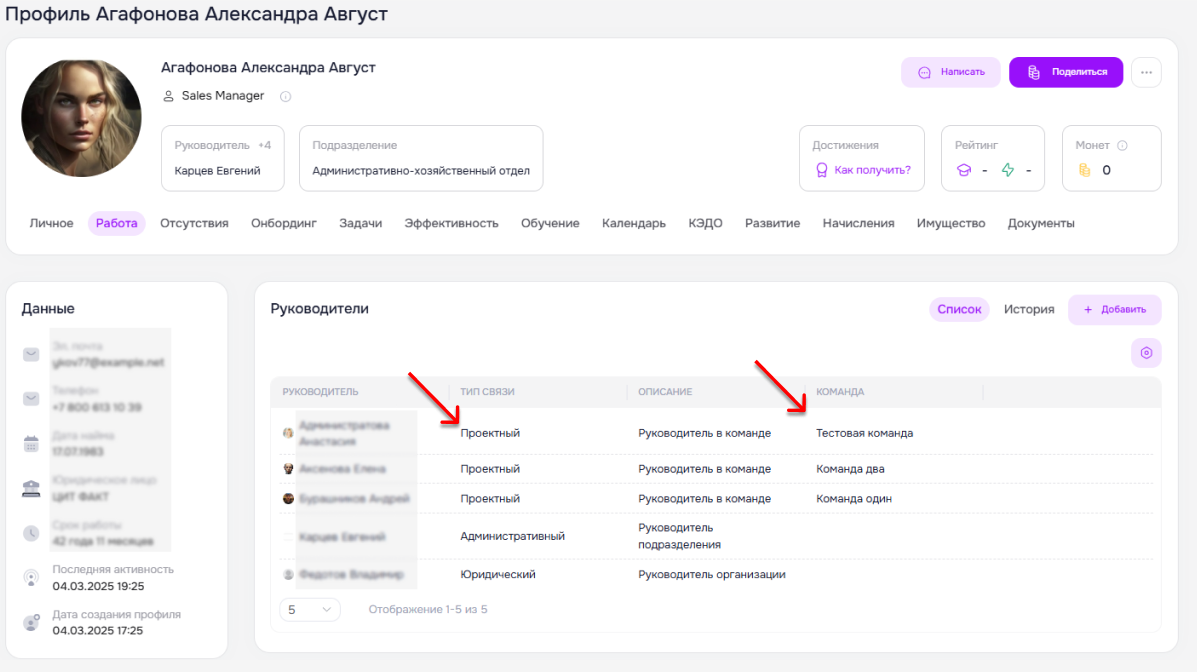The width and height of the screenshot is (1197, 672).
Task: Select the История view toggle
Action: pyautogui.click(x=1029, y=309)
